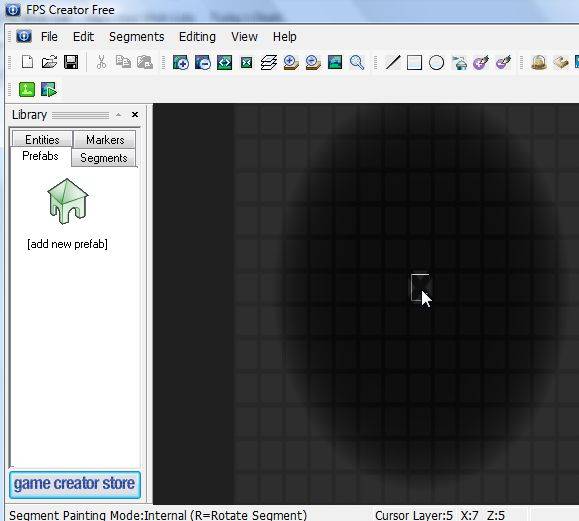
Task: Click the stacked layers icon
Action: (268, 62)
